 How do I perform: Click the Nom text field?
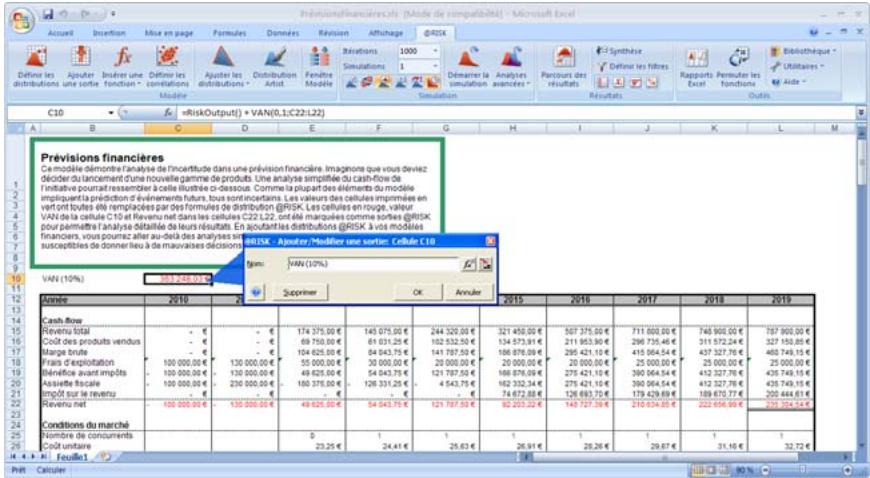click(370, 263)
